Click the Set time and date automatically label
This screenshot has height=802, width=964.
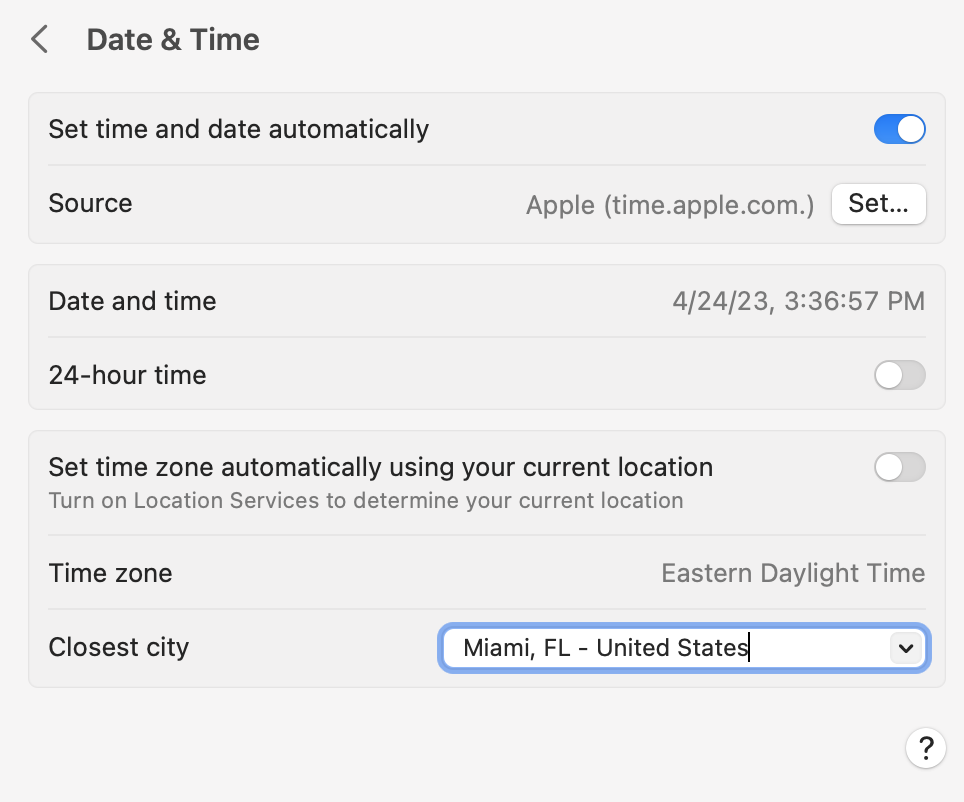238,130
